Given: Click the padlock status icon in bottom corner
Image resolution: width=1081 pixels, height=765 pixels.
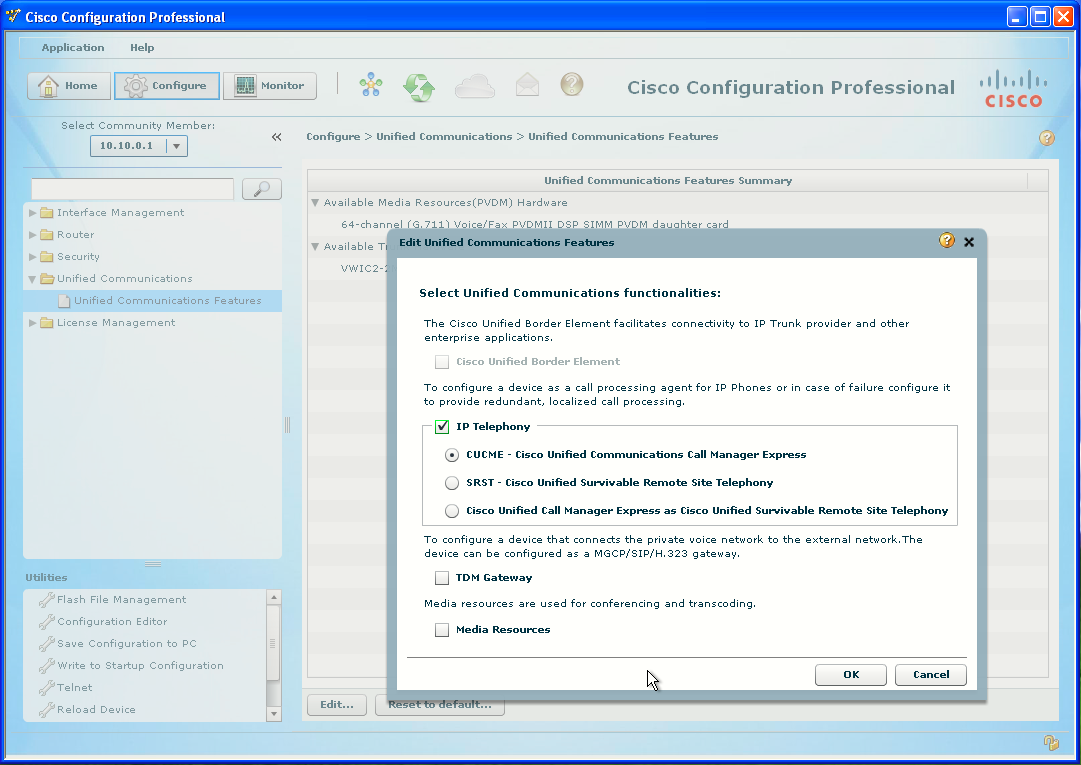Looking at the screenshot, I should pos(1051,742).
